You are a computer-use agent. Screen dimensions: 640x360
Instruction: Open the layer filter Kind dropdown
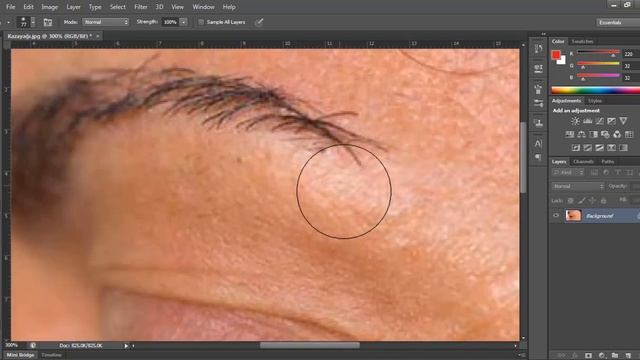(569, 173)
